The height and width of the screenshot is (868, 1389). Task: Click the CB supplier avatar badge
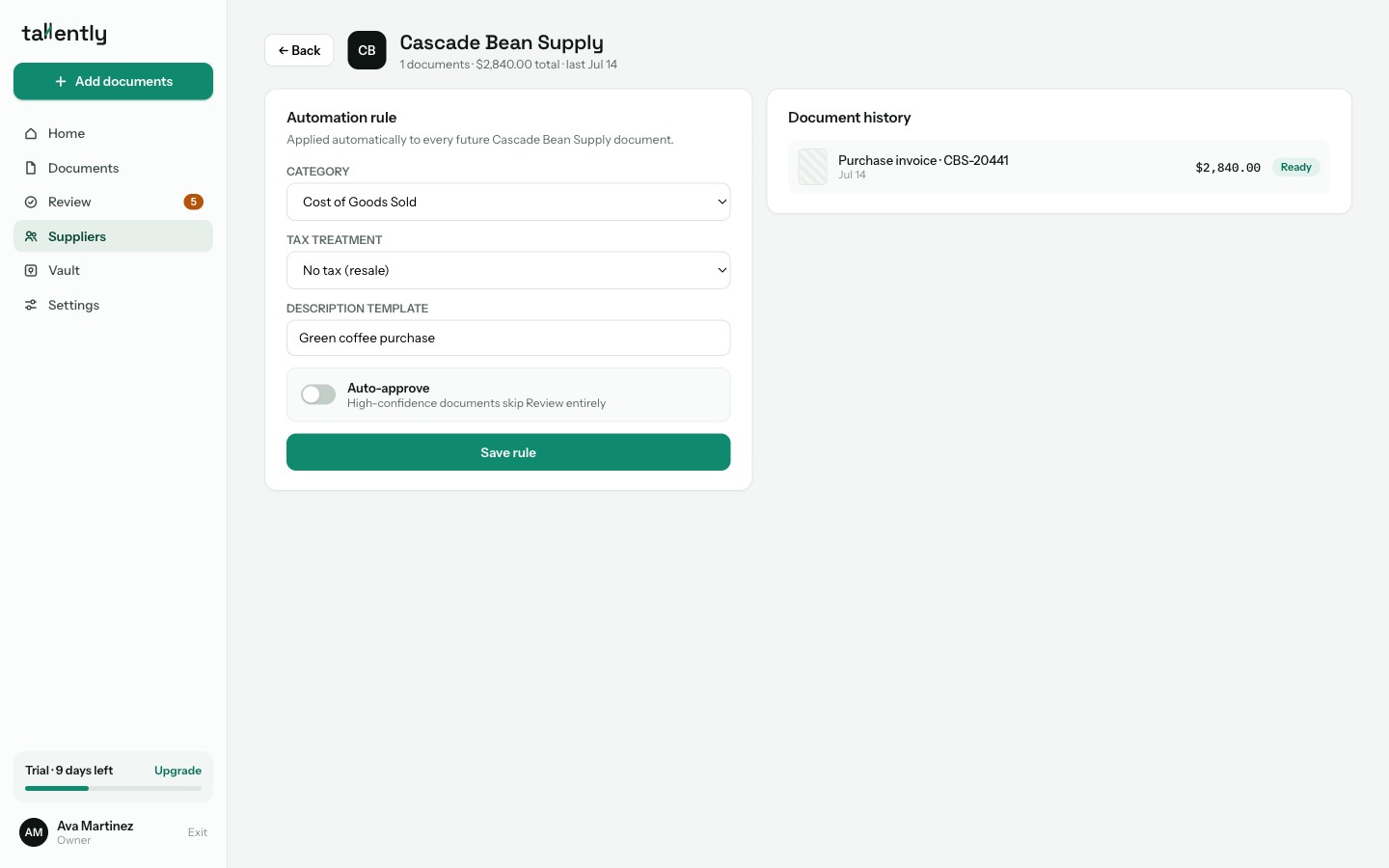(x=367, y=50)
